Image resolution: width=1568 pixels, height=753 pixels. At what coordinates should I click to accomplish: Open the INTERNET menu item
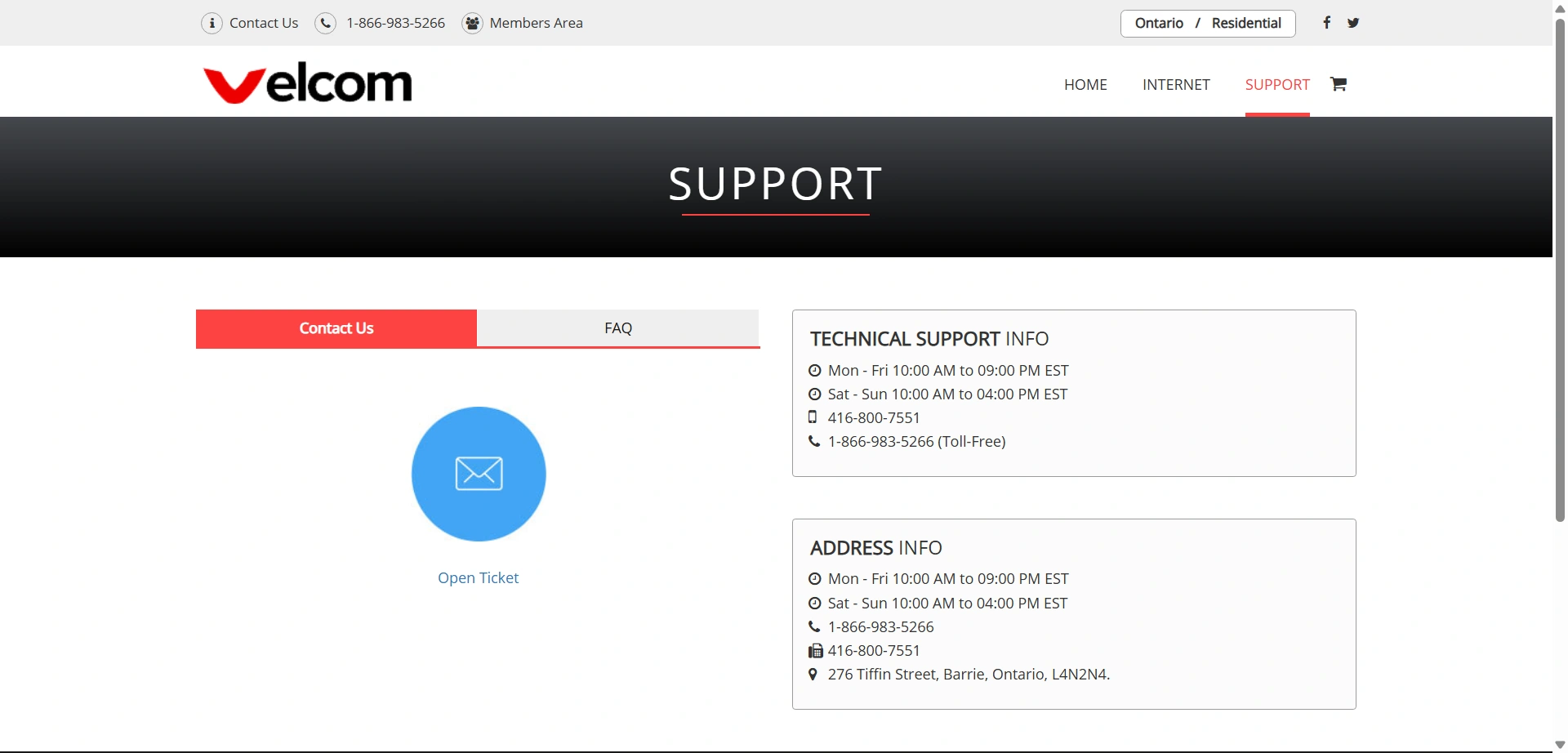(x=1176, y=85)
